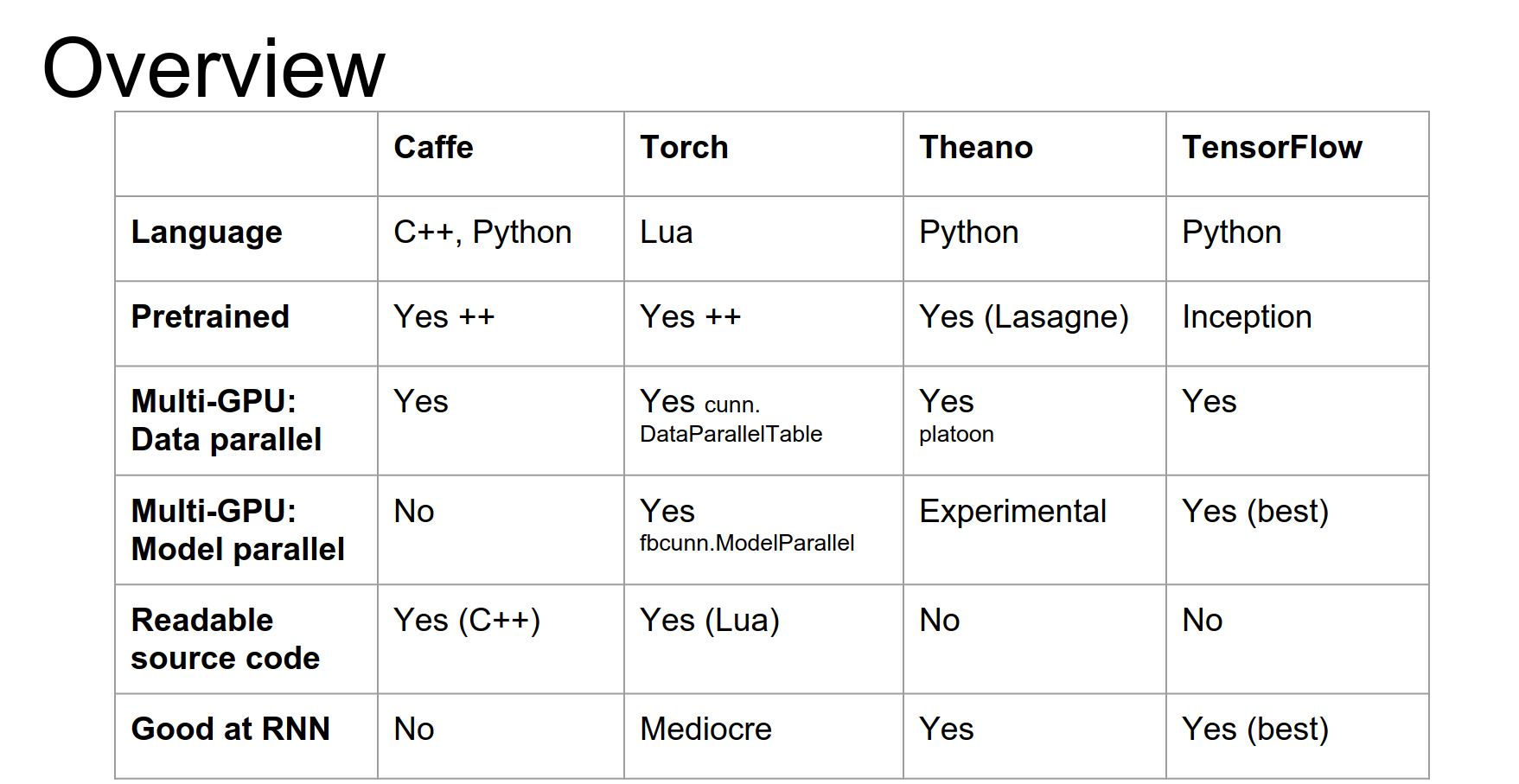This screenshot has width=1519, height=784.
Task: Click the Multi-GPU Data parallel row label
Action: [x=226, y=421]
